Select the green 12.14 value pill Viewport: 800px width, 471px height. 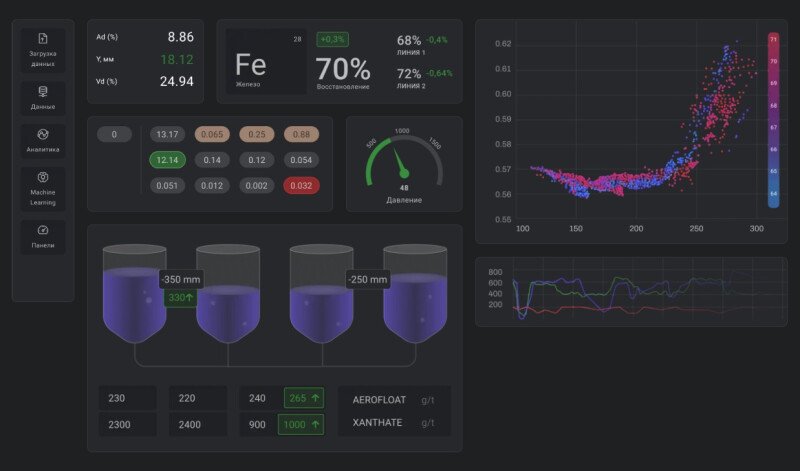[166, 160]
